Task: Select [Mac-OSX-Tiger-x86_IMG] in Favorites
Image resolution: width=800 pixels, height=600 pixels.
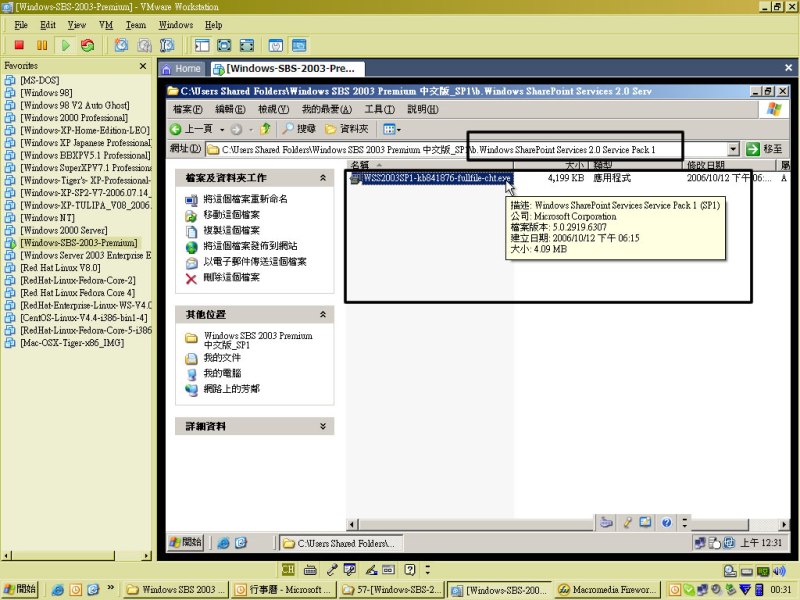Action: pos(72,343)
